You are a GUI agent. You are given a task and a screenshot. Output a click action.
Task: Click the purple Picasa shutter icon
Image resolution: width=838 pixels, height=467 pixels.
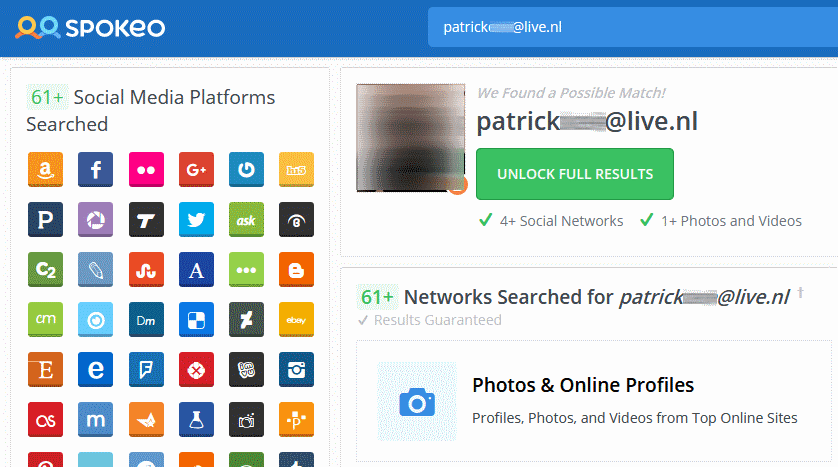(x=96, y=220)
